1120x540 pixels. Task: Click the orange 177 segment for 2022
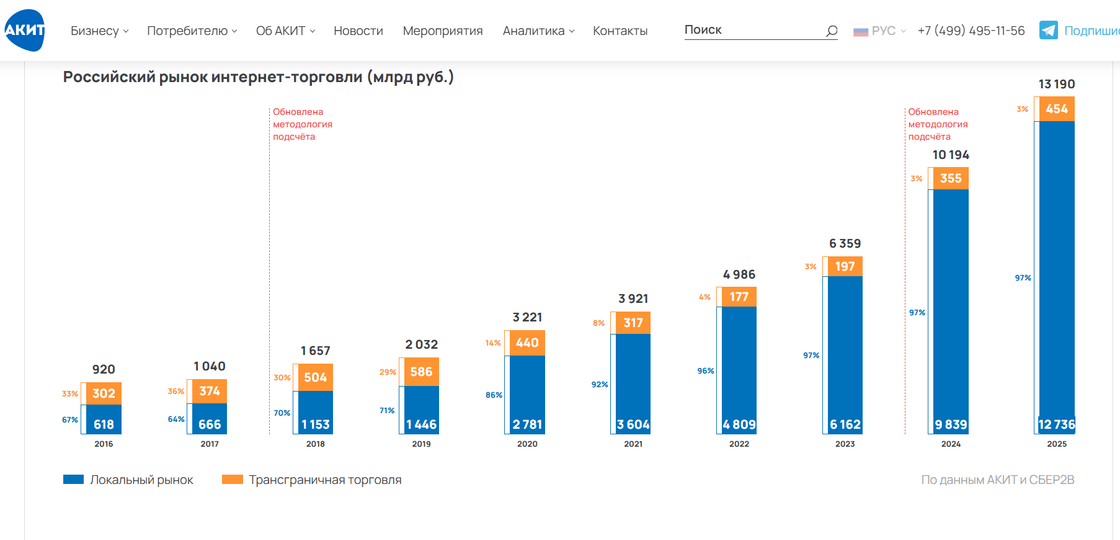739,296
